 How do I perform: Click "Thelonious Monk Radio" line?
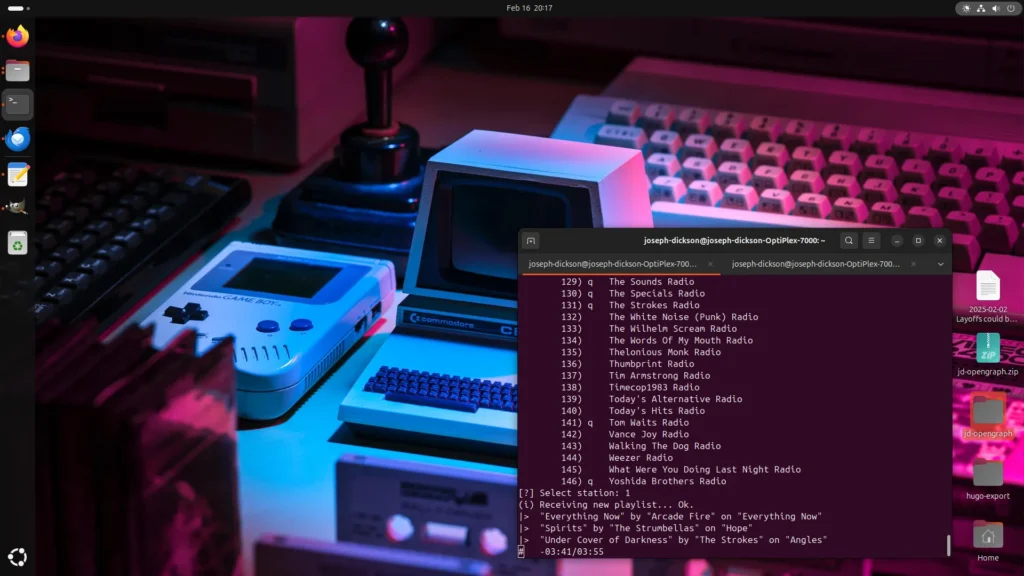point(665,352)
